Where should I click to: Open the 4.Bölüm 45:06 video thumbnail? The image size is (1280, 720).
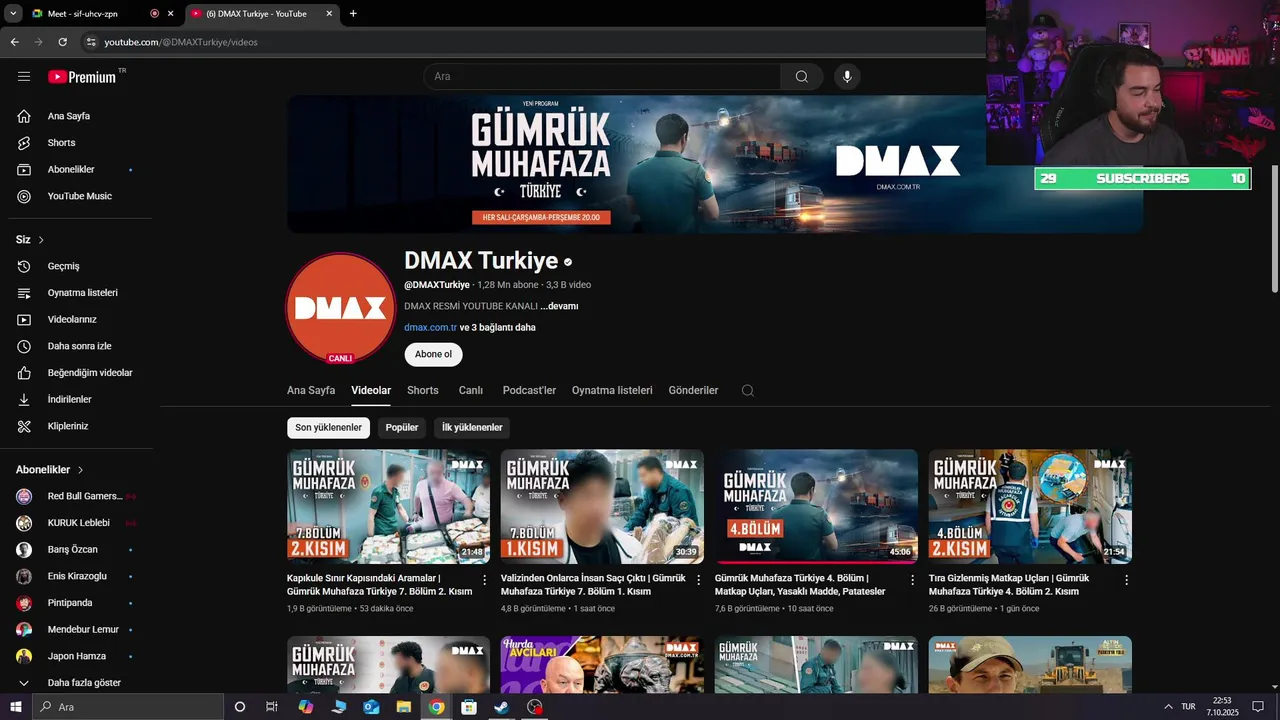816,507
